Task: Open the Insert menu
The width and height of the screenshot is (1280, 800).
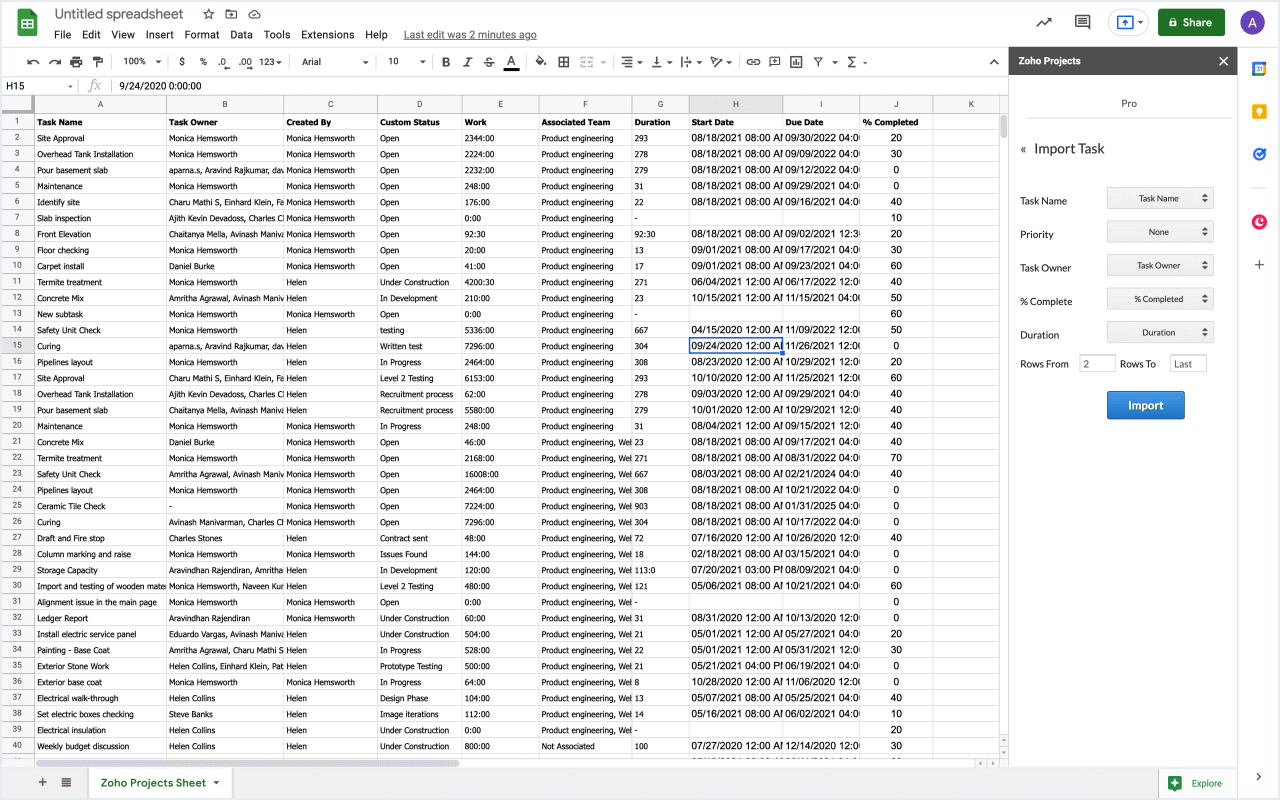Action: (x=160, y=34)
